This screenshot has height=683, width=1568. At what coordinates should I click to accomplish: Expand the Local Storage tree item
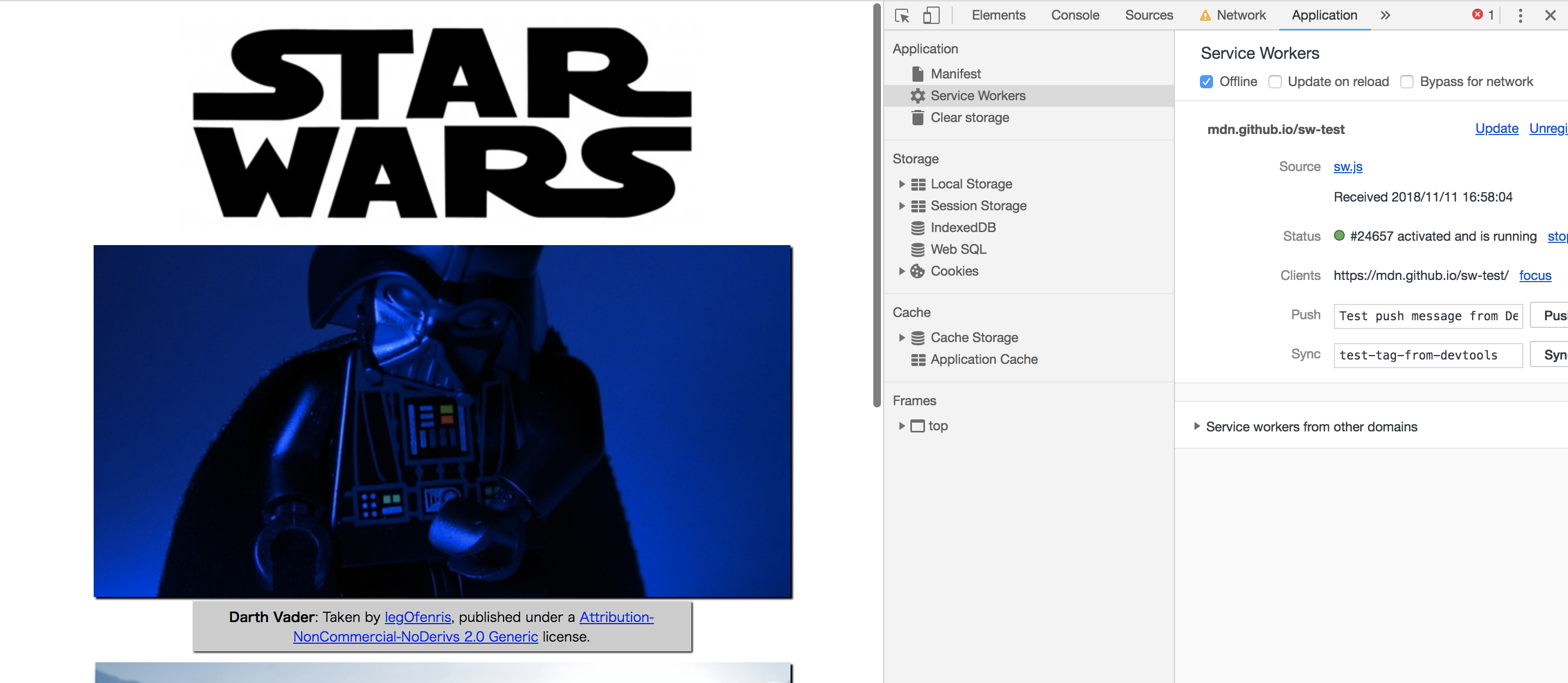pyautogui.click(x=902, y=184)
